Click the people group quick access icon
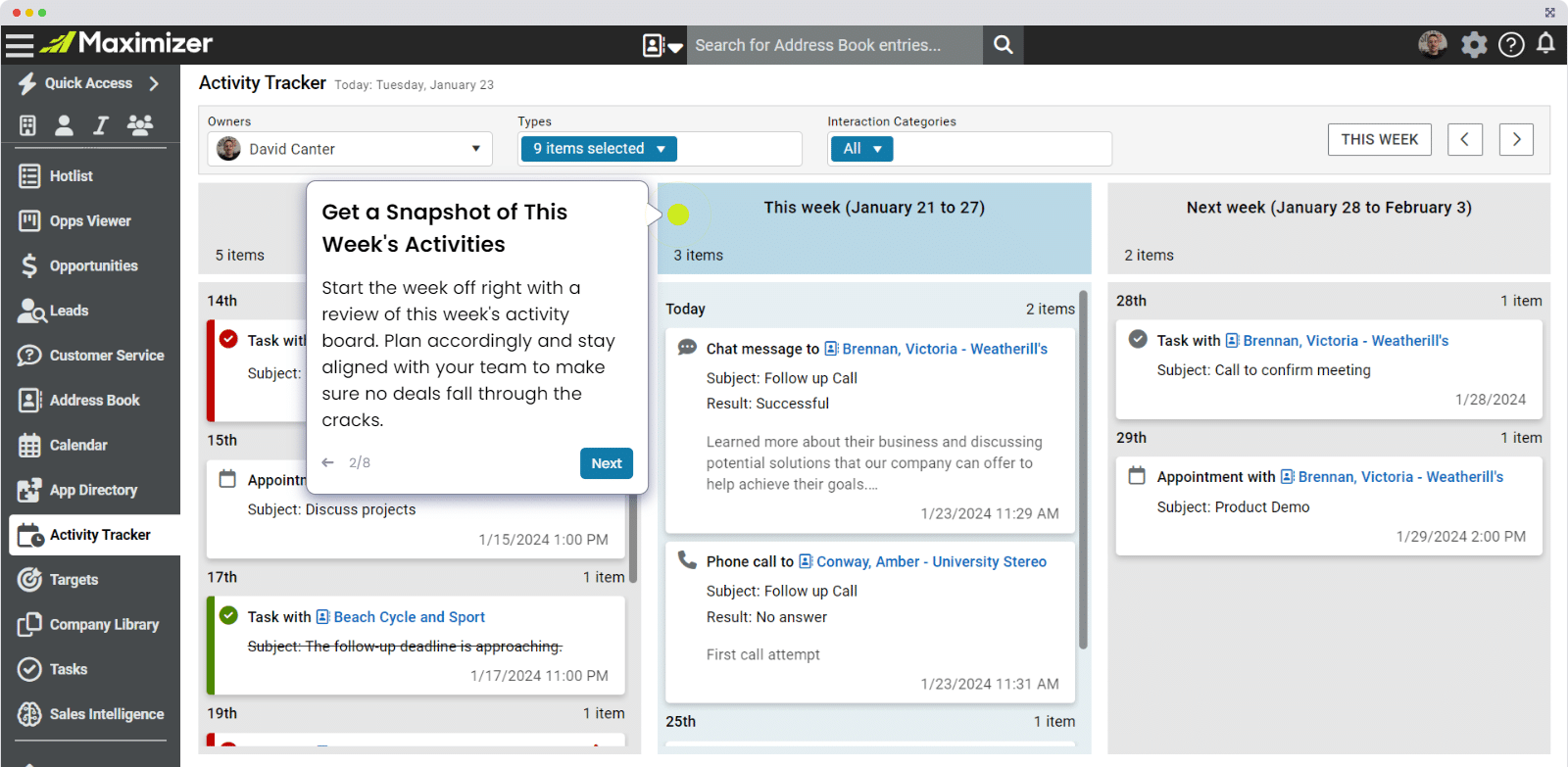1568x767 pixels. [140, 125]
